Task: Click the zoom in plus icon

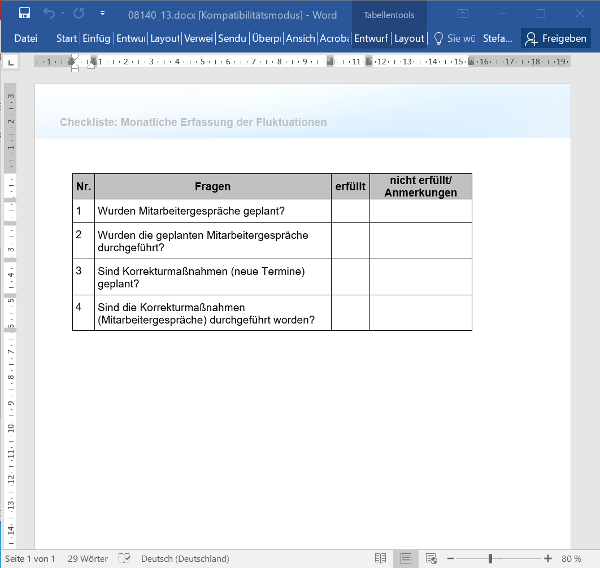Action: pos(548,558)
